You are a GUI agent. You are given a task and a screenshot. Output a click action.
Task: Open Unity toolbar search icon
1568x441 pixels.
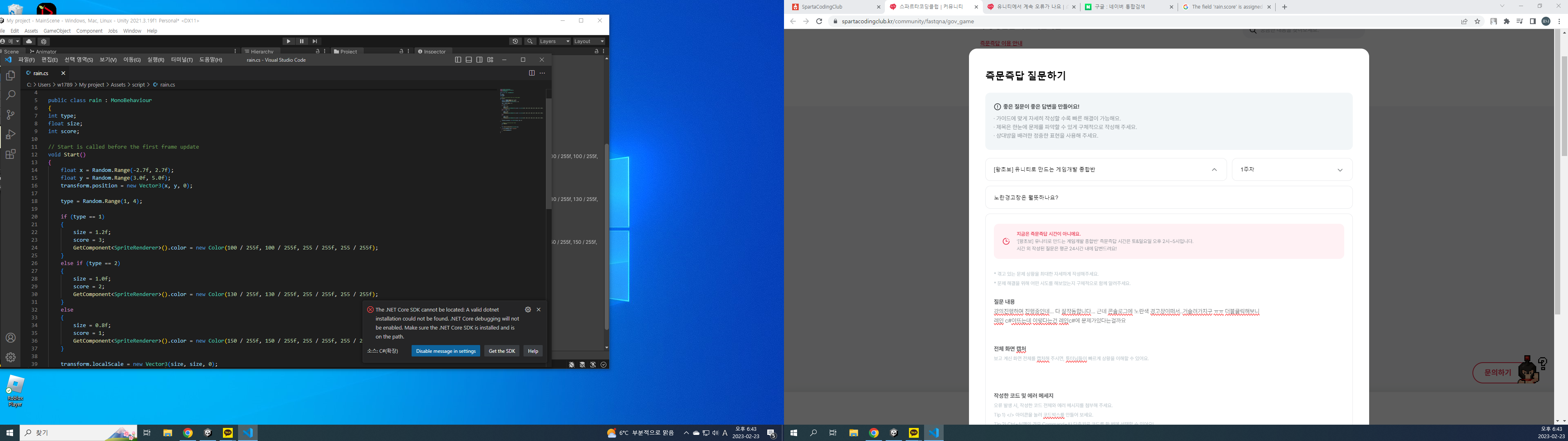tap(530, 41)
